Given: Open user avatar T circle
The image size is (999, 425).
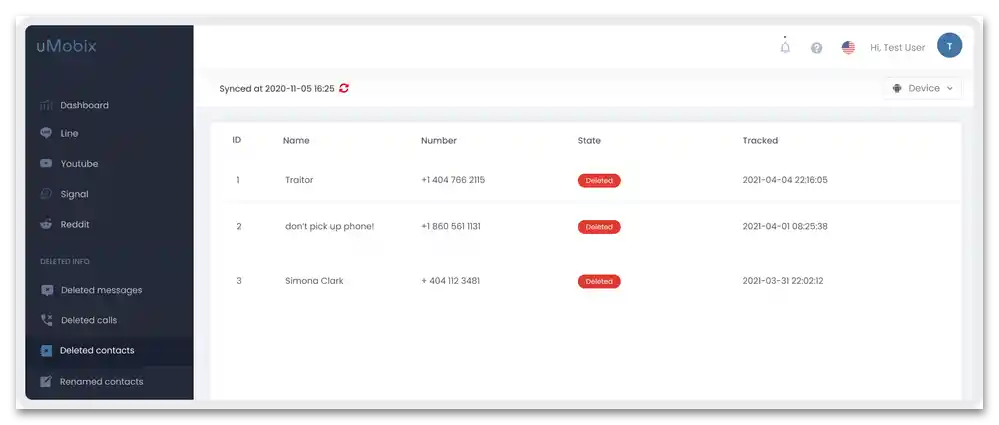Looking at the screenshot, I should [x=949, y=46].
